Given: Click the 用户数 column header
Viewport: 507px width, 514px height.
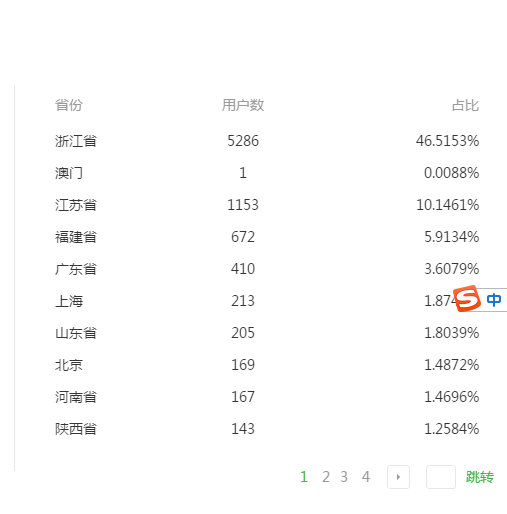Looking at the screenshot, I should click(x=243, y=105).
